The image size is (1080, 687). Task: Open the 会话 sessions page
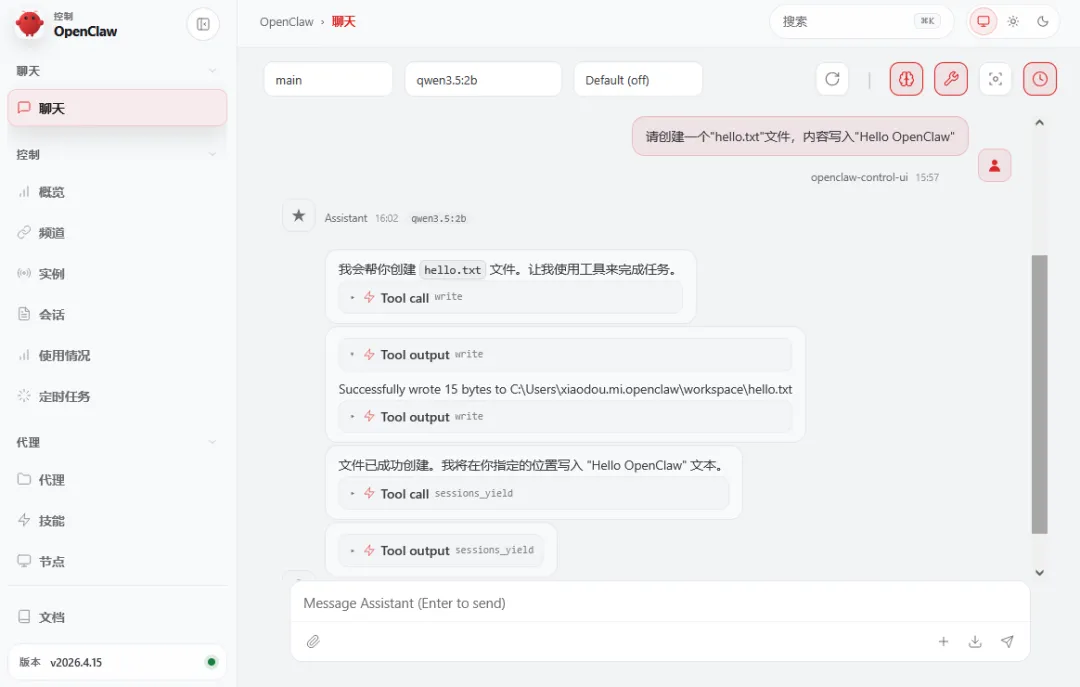(117, 315)
